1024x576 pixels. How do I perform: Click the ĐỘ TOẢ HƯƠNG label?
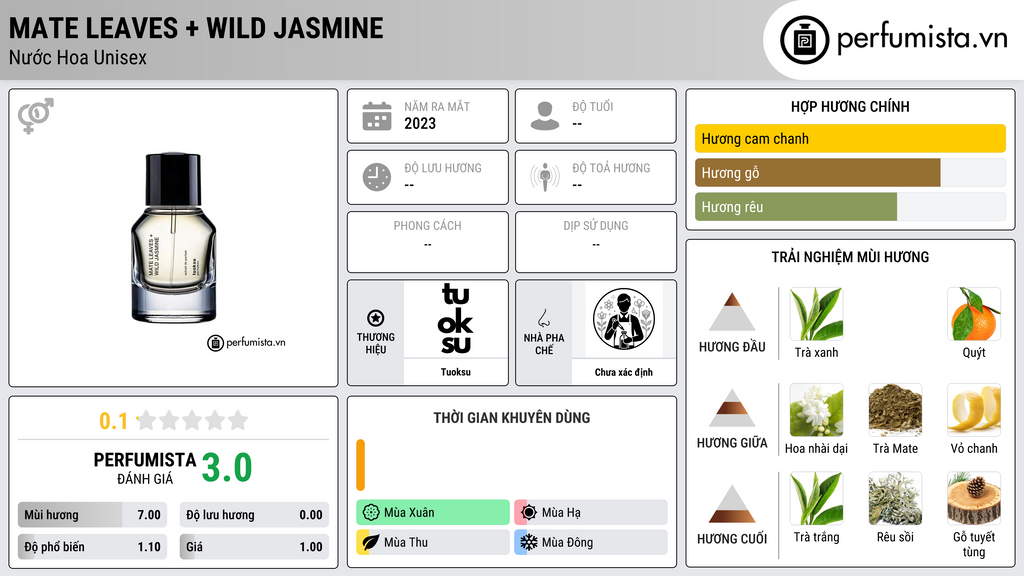click(611, 168)
